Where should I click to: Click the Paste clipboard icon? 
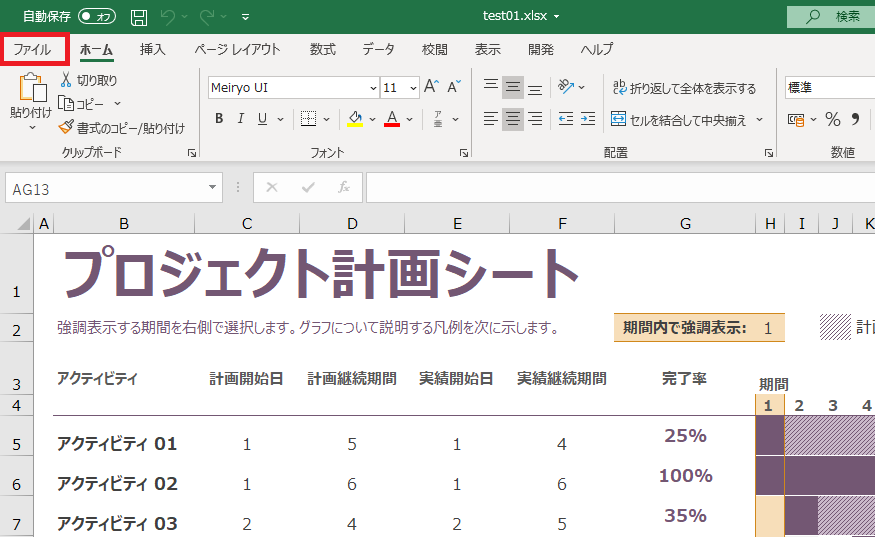[x=32, y=87]
